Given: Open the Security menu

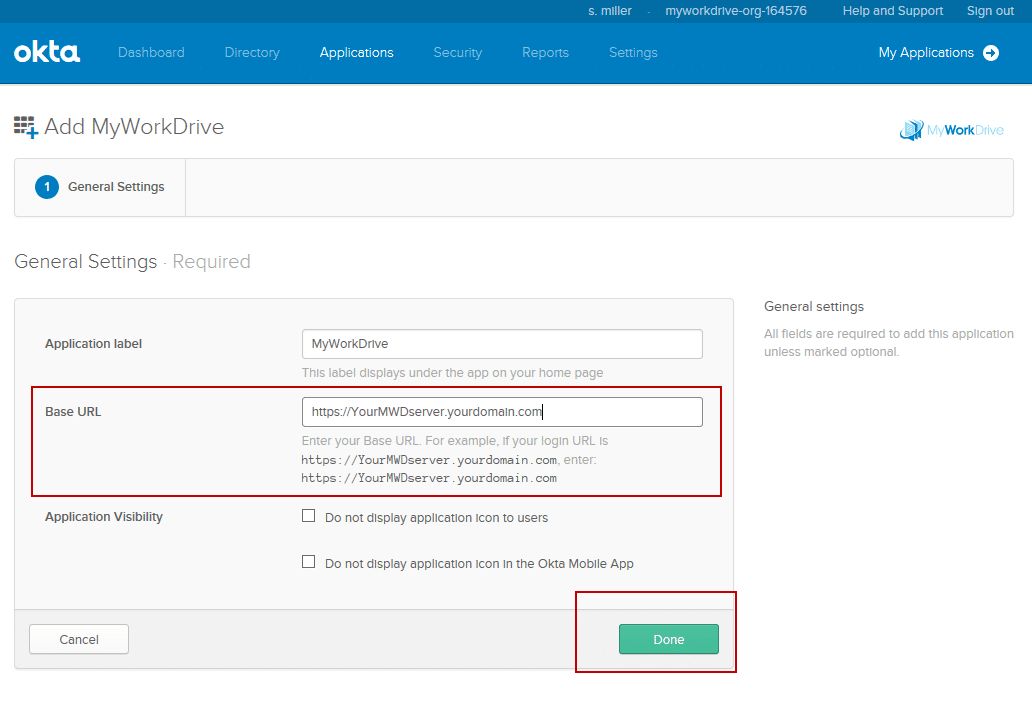Looking at the screenshot, I should (457, 53).
